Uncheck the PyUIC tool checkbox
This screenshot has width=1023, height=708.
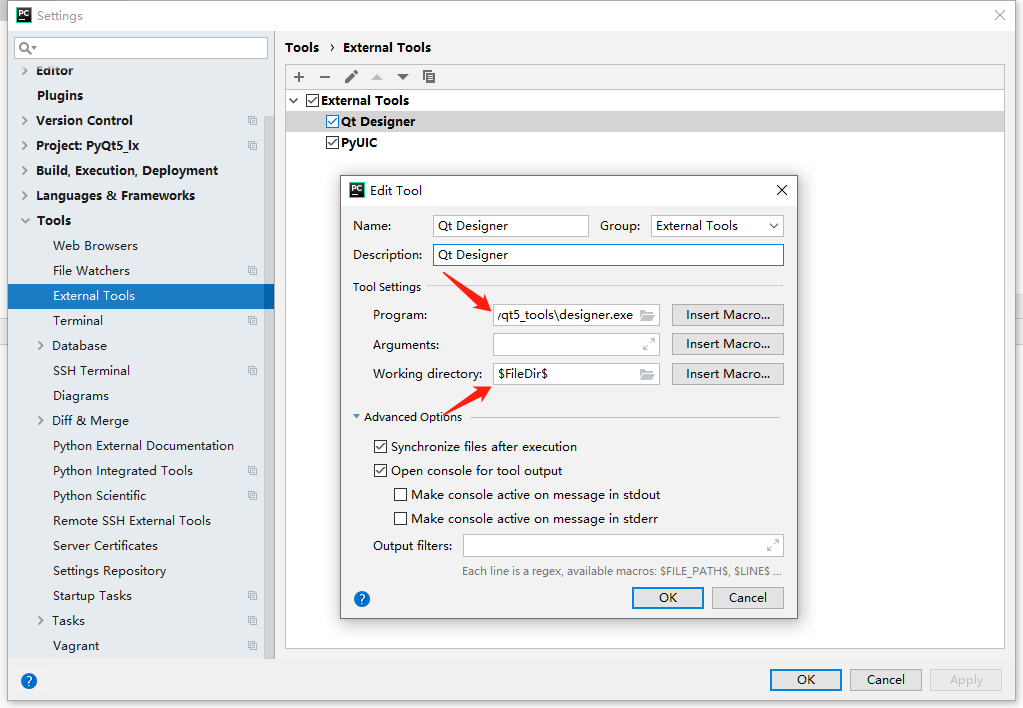pos(332,142)
